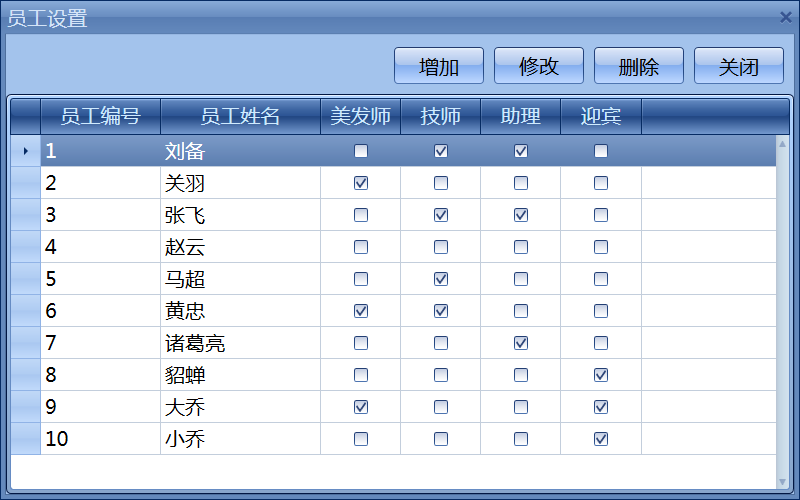Click the 技师 column header
Screen dimensions: 800x500
click(x=441, y=116)
